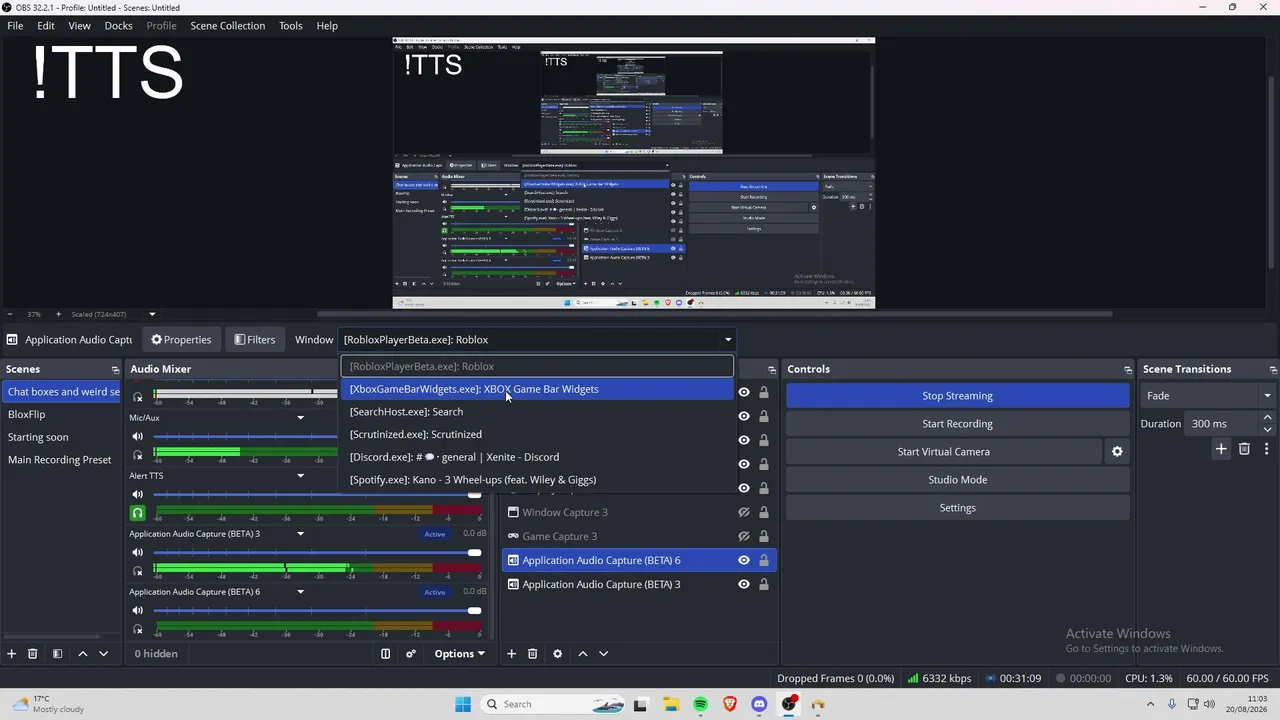Adjust Alert TTS volume slider
Viewport: 1280px width, 720px height.
(317, 494)
